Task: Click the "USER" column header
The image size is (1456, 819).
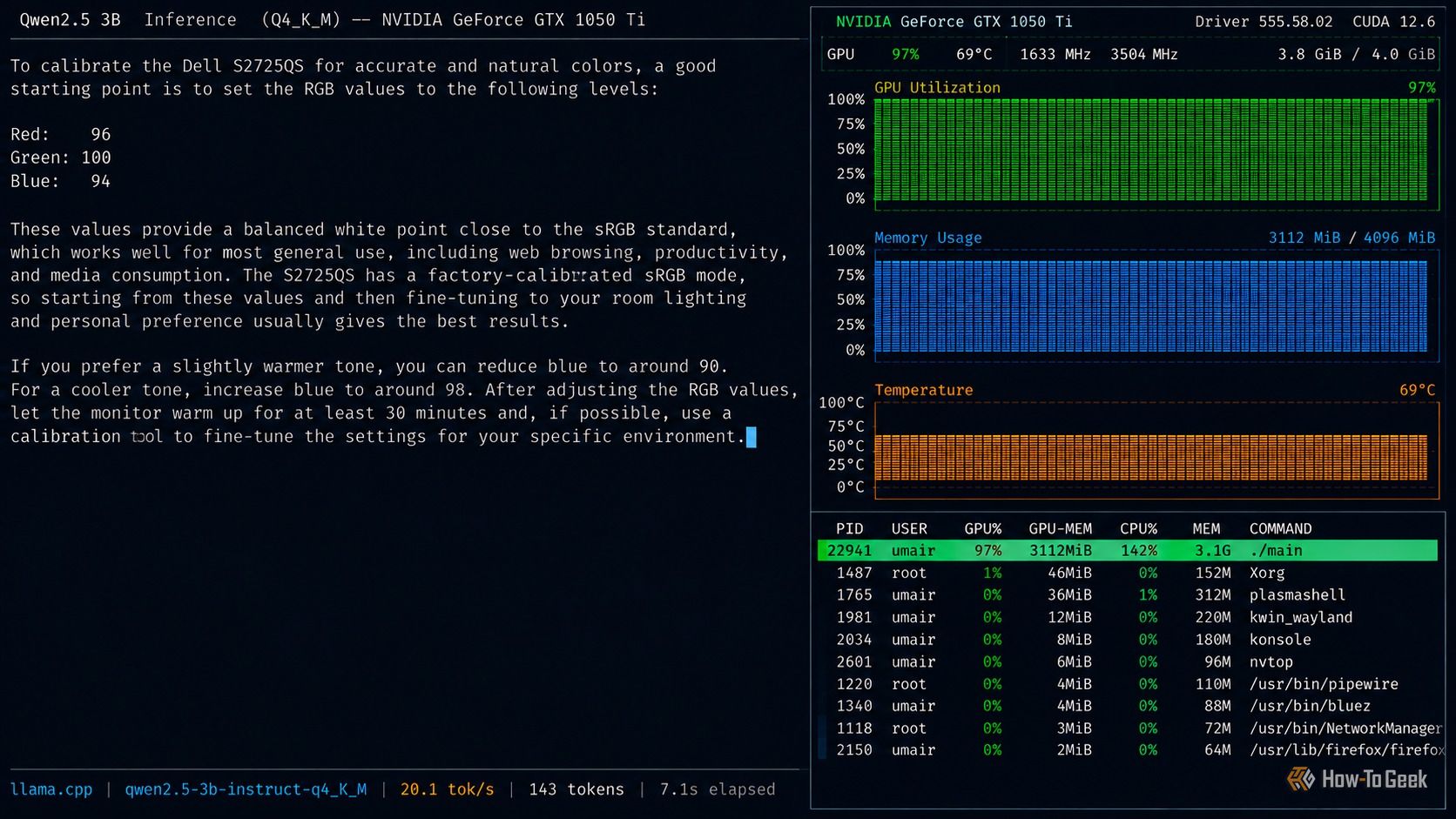Action: (x=909, y=528)
